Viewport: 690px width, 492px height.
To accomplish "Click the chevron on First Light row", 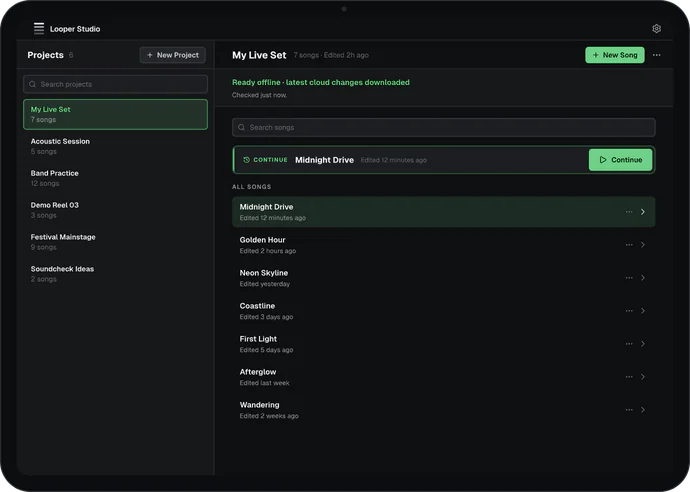I will (643, 344).
